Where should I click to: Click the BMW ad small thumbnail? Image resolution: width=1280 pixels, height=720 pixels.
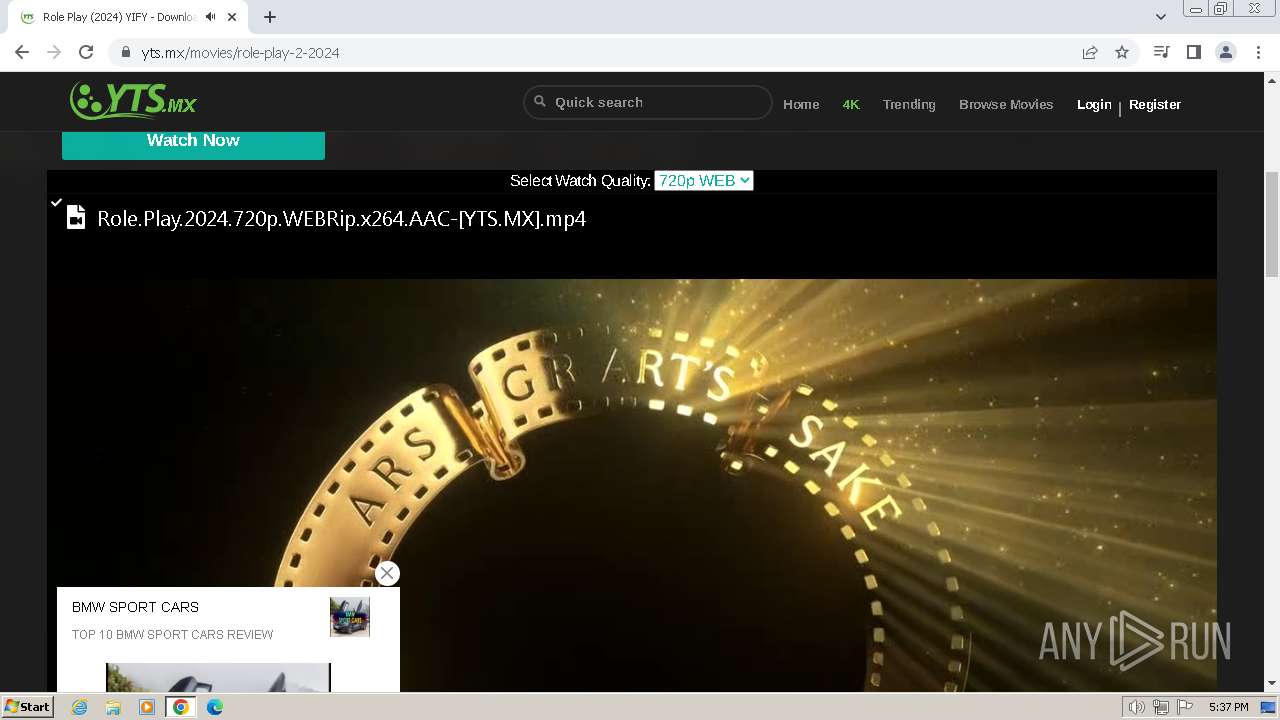tap(350, 617)
